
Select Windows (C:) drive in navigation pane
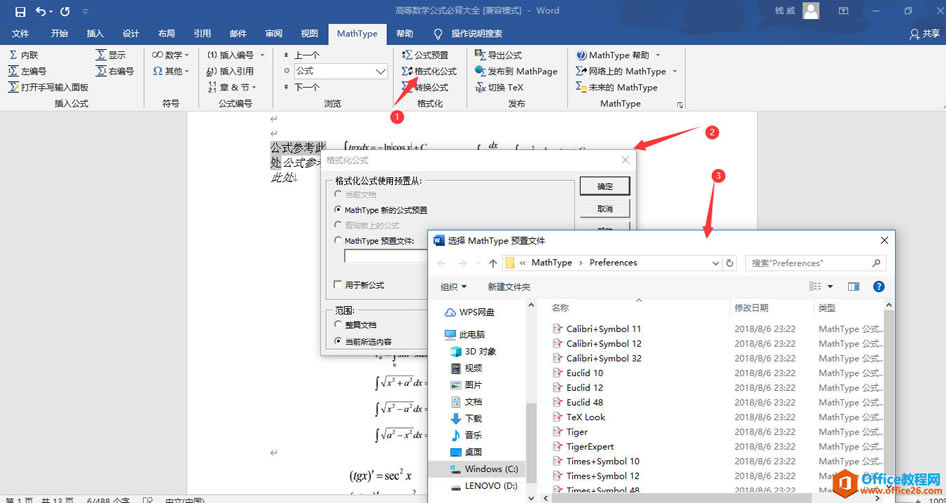click(x=483, y=469)
